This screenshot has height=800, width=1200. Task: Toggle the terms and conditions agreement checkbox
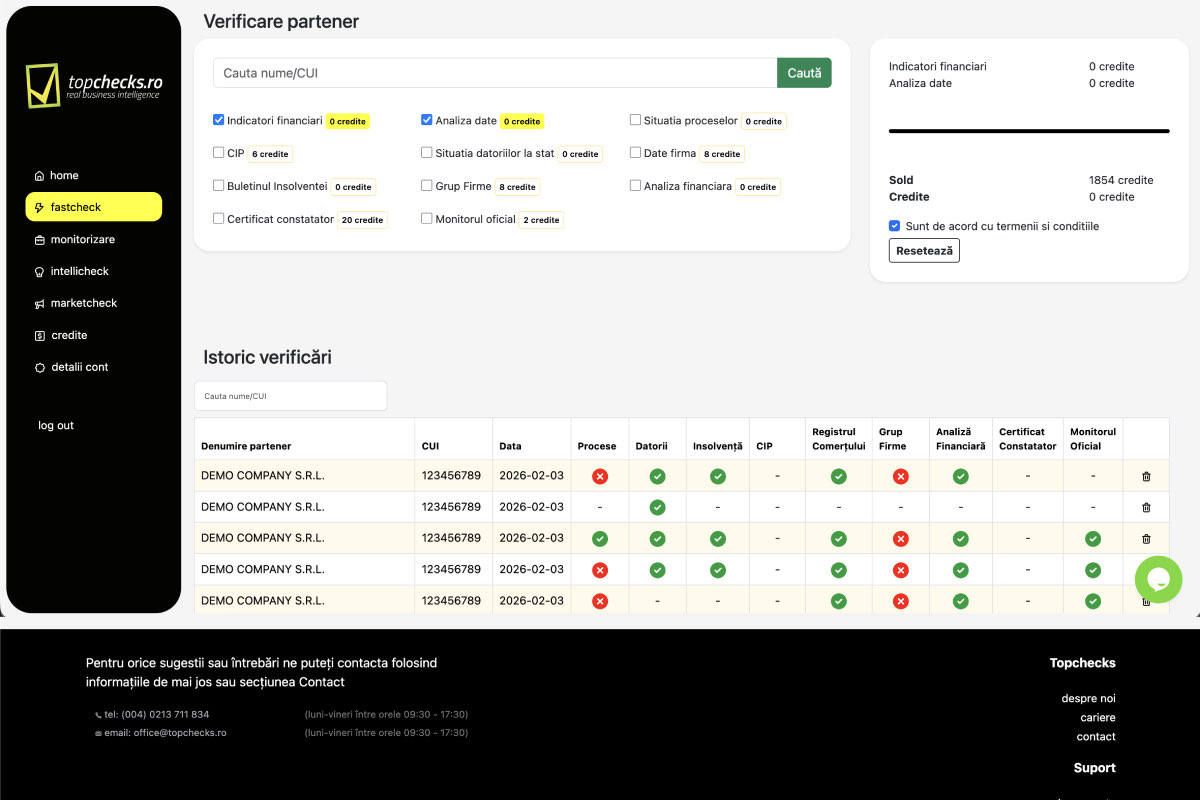click(894, 226)
